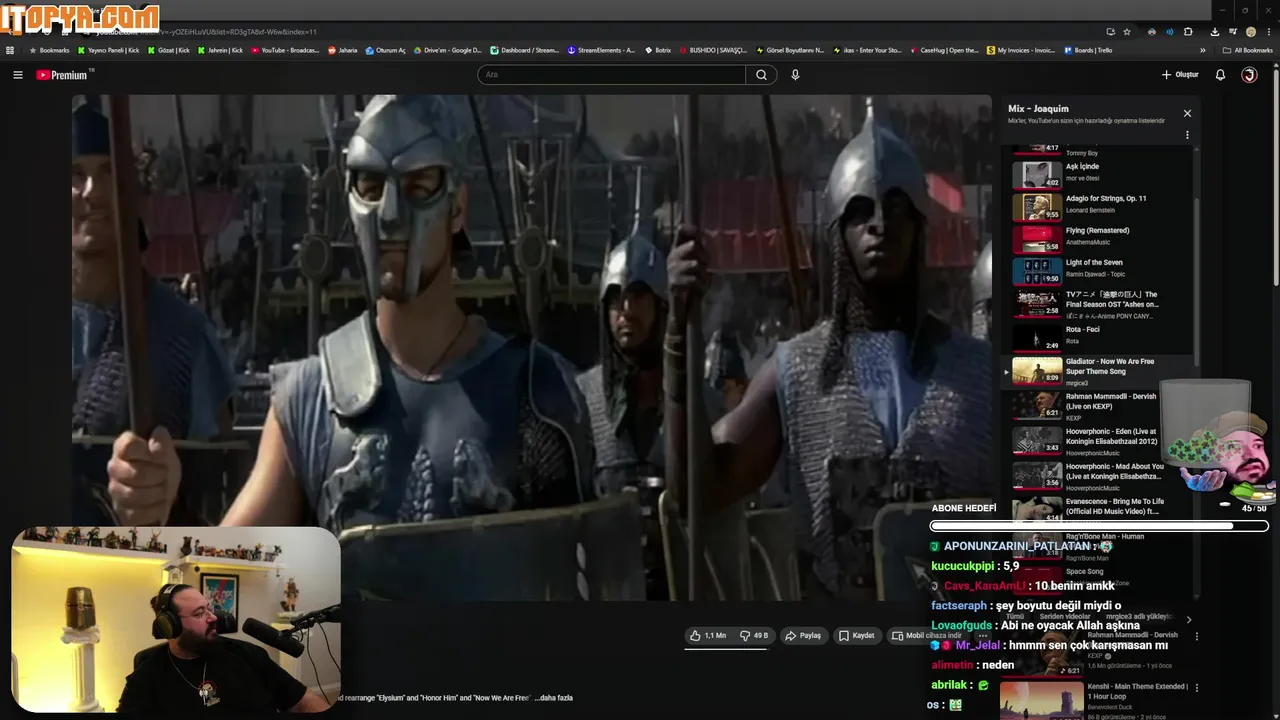
Task: Expand bookmarks overflow chevron
Action: click(1202, 50)
